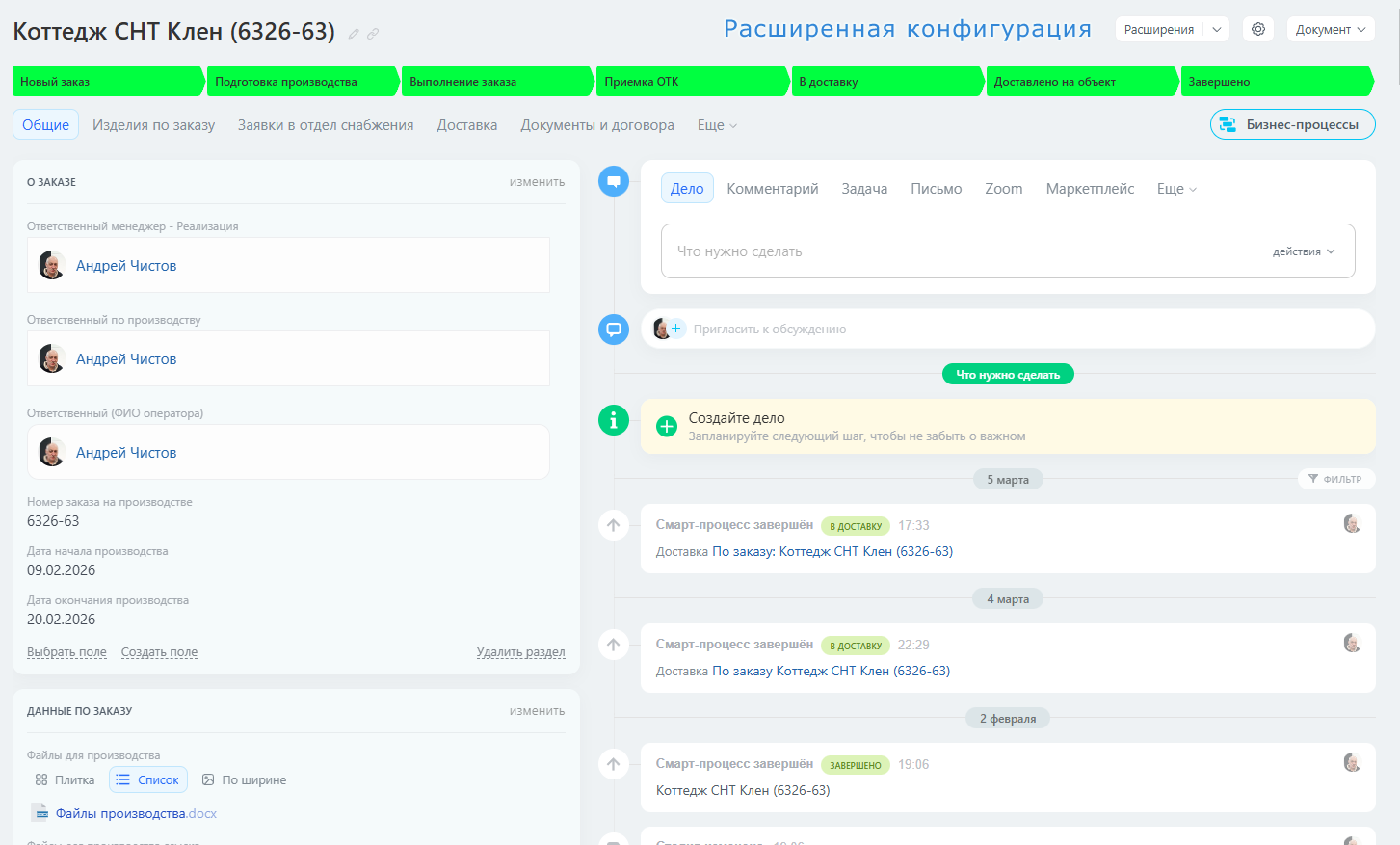Open Файлы производства.docx file
Viewport: 1400px width, 845px height.
pyautogui.click(x=136, y=813)
